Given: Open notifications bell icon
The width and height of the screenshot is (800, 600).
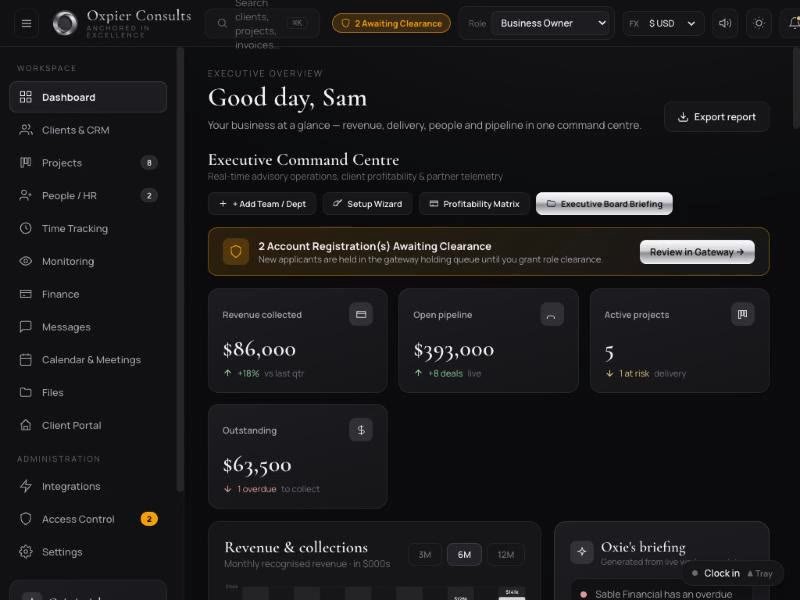Looking at the screenshot, I should pos(793,23).
